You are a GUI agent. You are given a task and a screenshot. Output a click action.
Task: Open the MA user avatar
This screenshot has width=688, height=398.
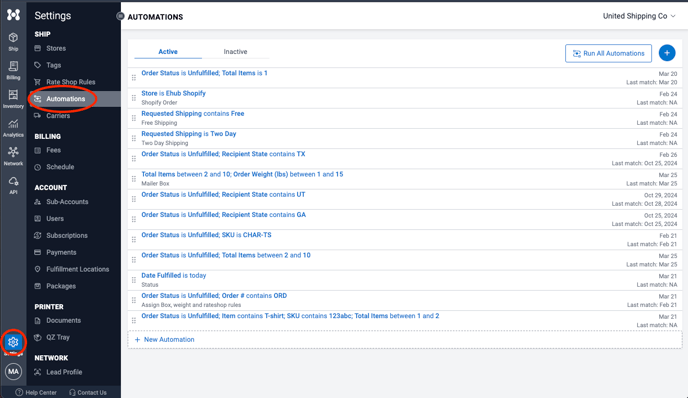tap(13, 372)
